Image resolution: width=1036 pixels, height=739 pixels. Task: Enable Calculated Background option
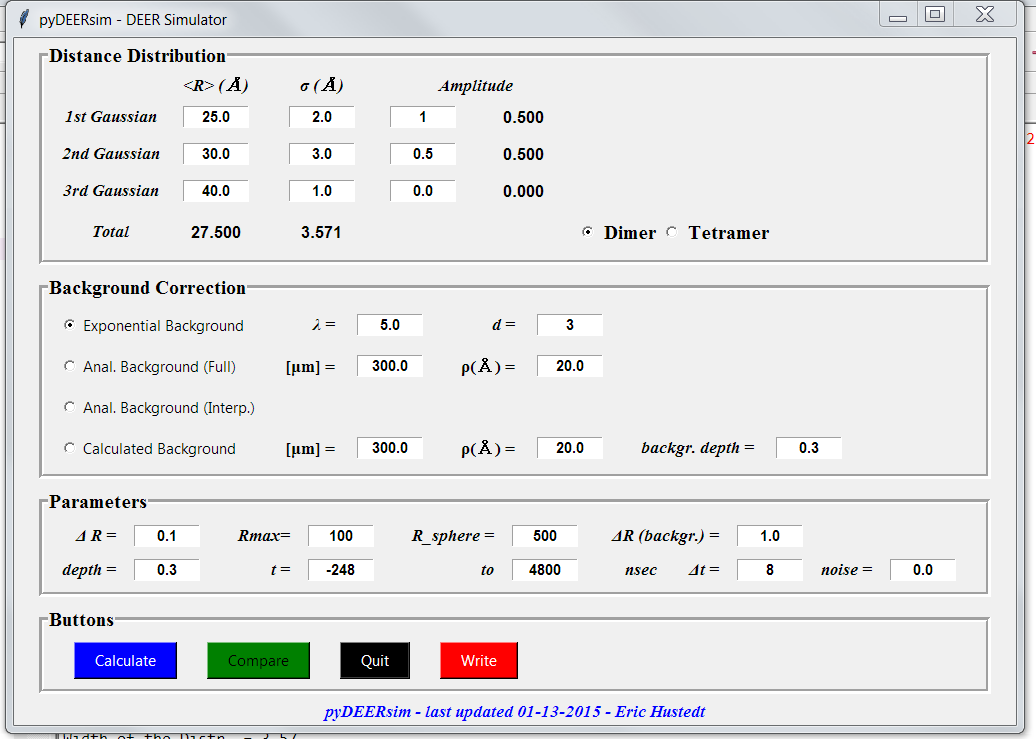pyautogui.click(x=69, y=448)
